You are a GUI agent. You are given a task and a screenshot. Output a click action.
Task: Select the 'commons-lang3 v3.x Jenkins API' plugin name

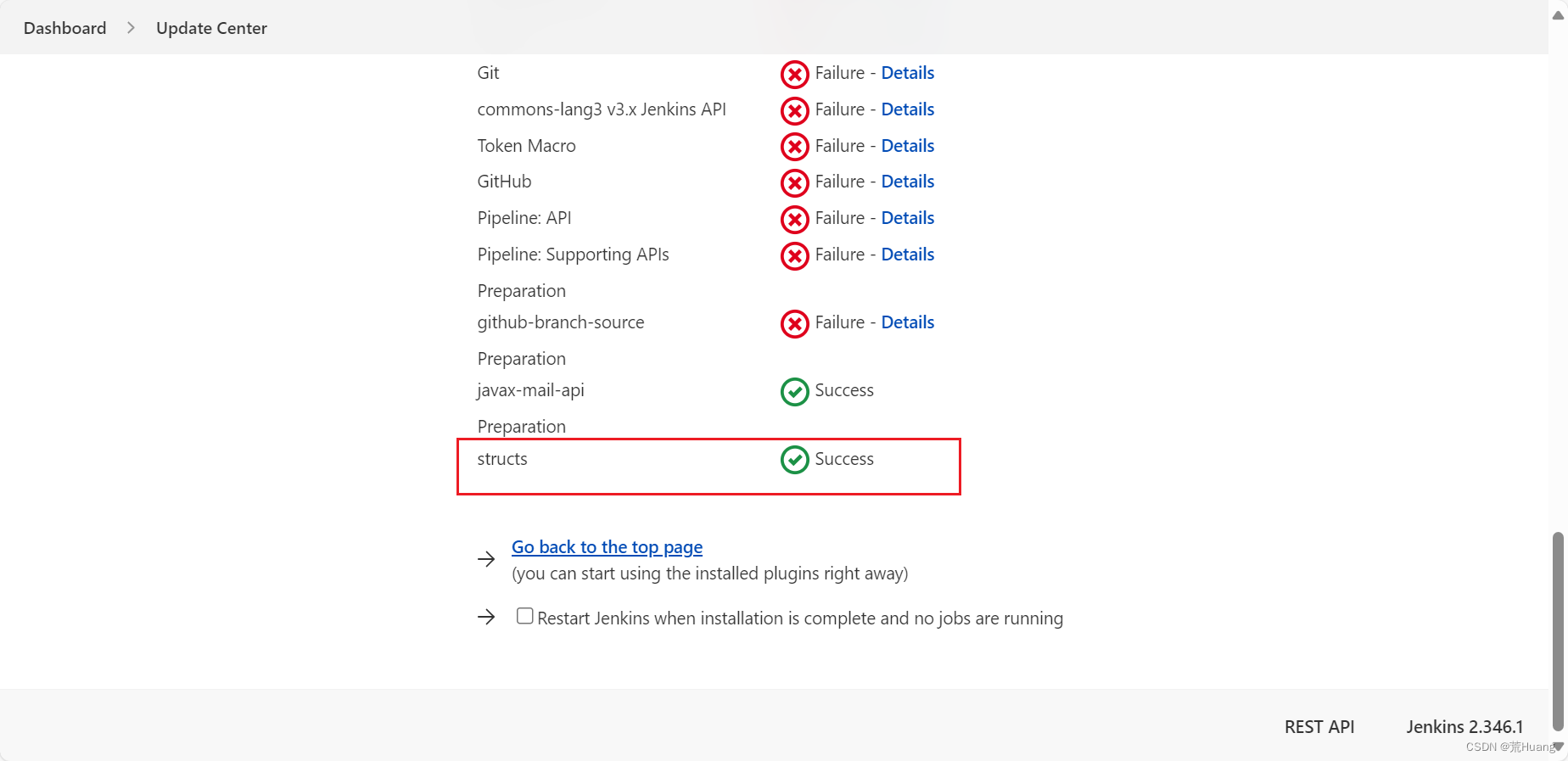(x=602, y=109)
